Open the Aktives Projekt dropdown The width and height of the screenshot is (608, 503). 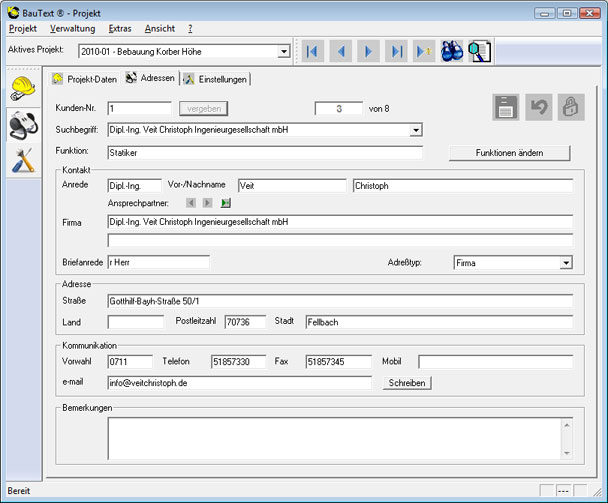coord(284,51)
